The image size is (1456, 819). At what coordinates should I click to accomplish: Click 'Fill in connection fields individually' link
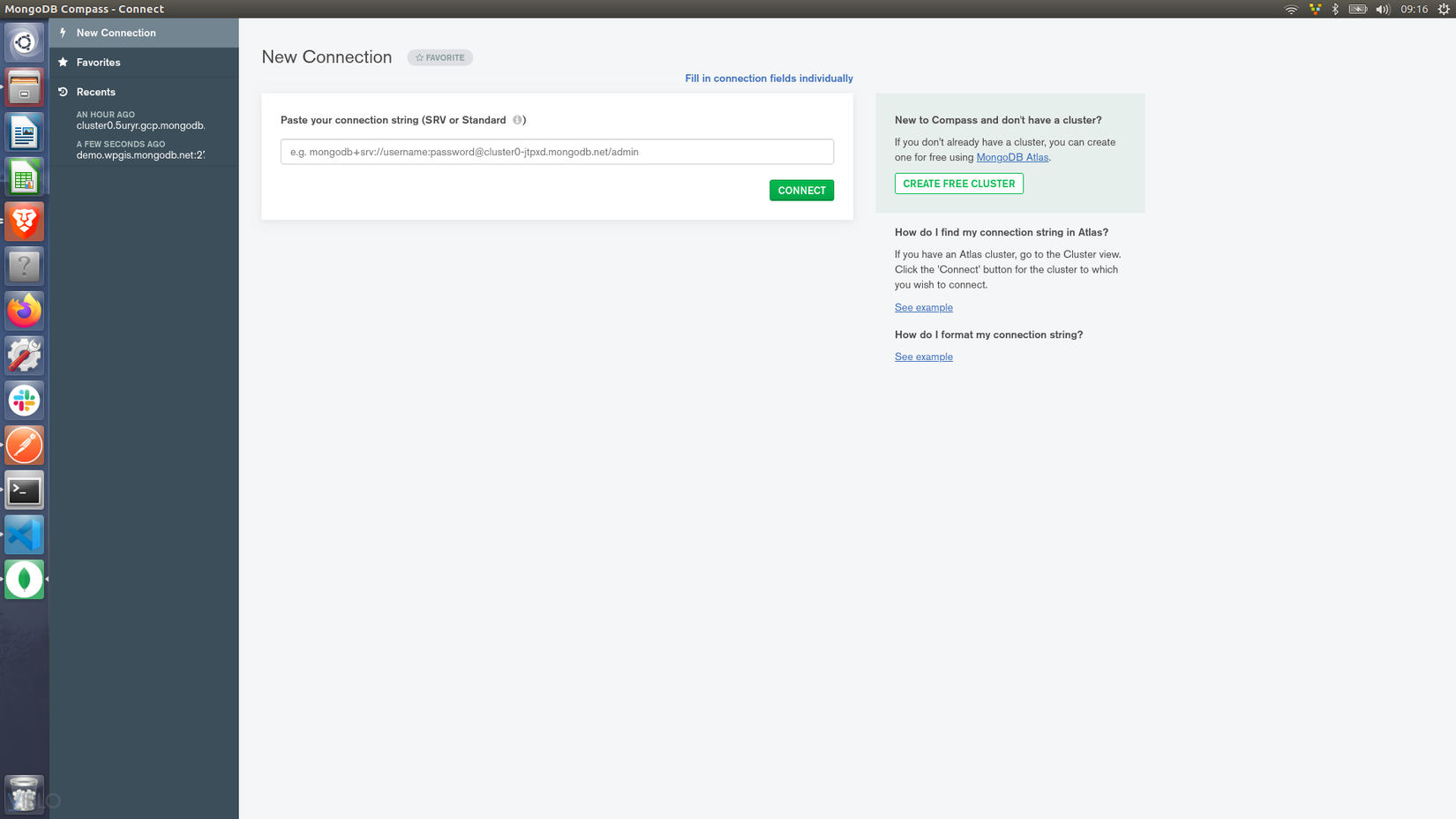coord(769,79)
